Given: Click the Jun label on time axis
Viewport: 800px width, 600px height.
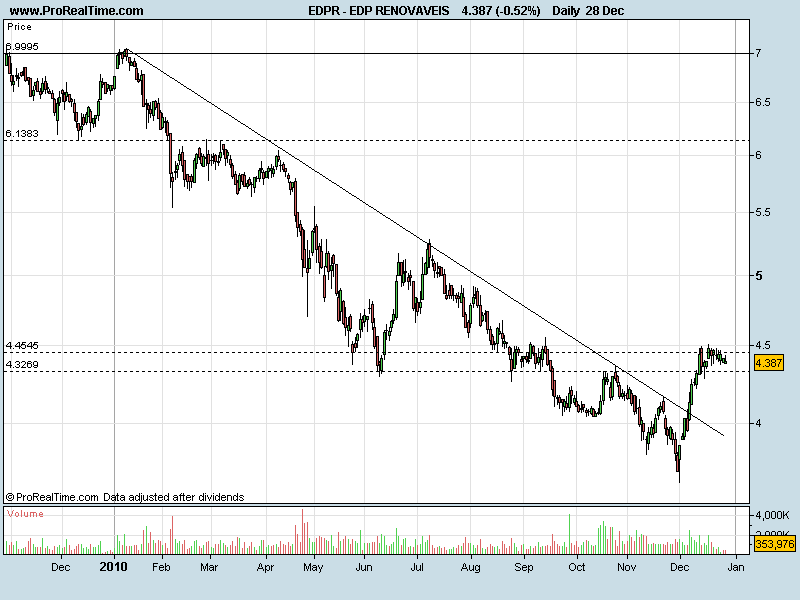Looking at the screenshot, I should tap(364, 567).
